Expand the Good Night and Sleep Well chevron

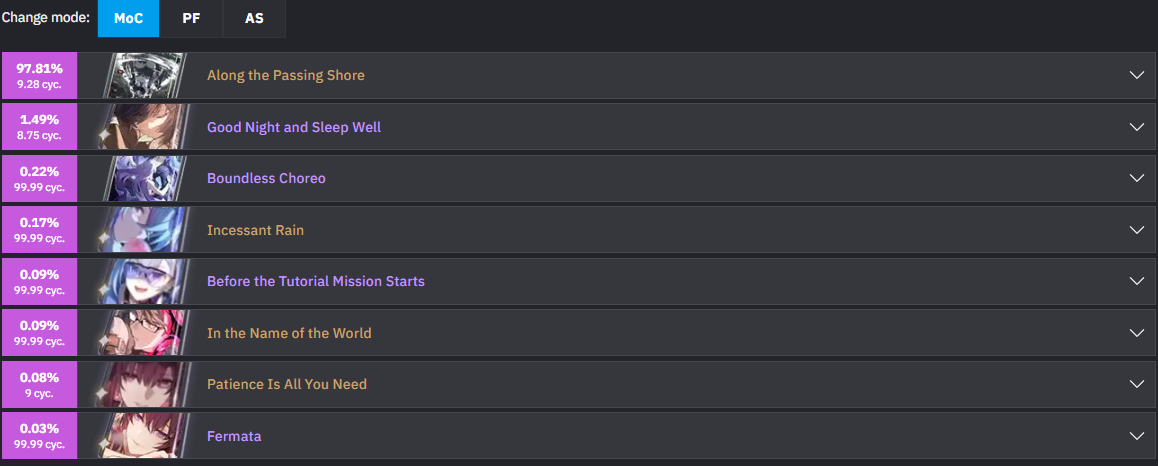click(x=1137, y=127)
